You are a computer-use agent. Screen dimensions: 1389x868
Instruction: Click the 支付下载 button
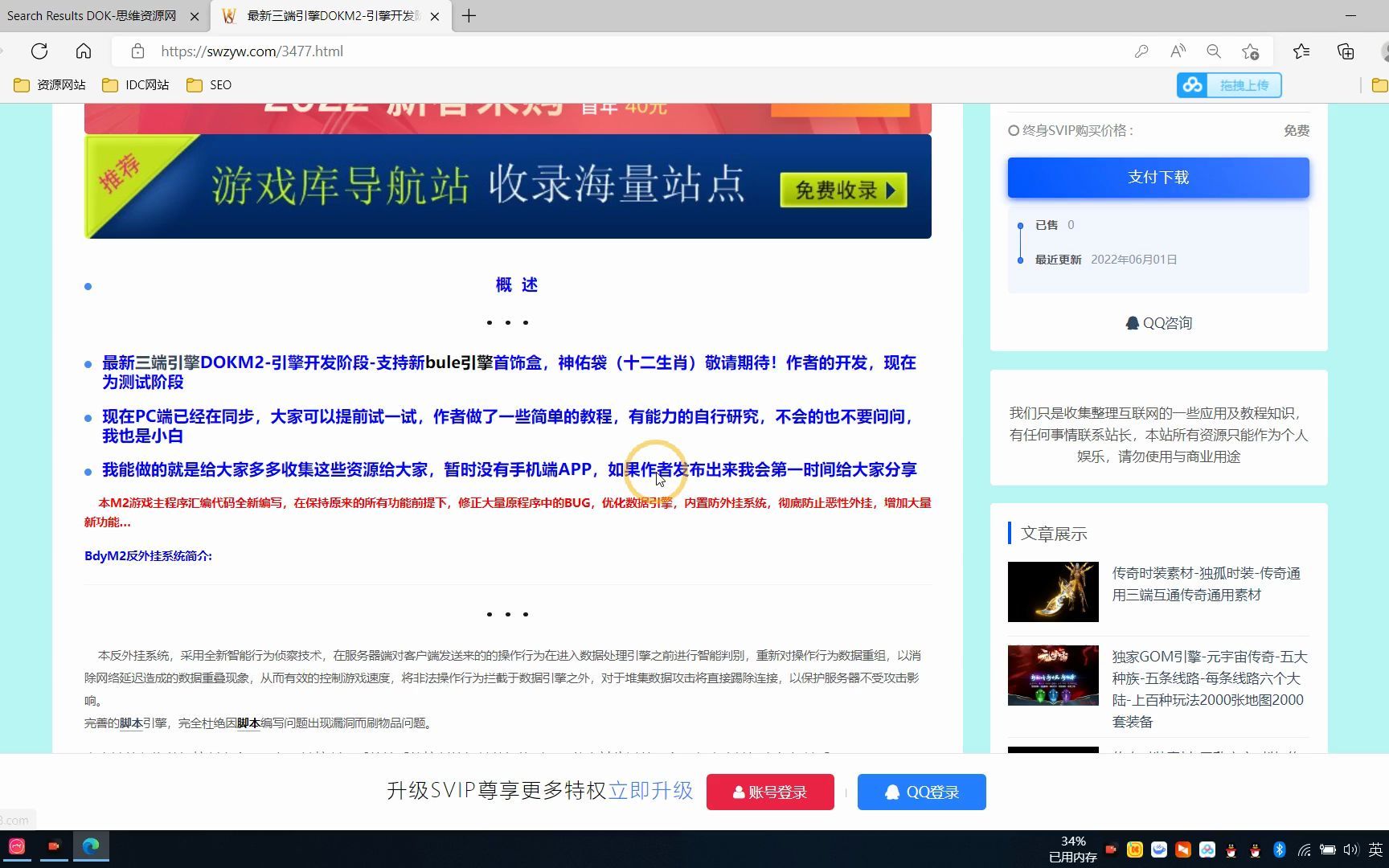1158,177
